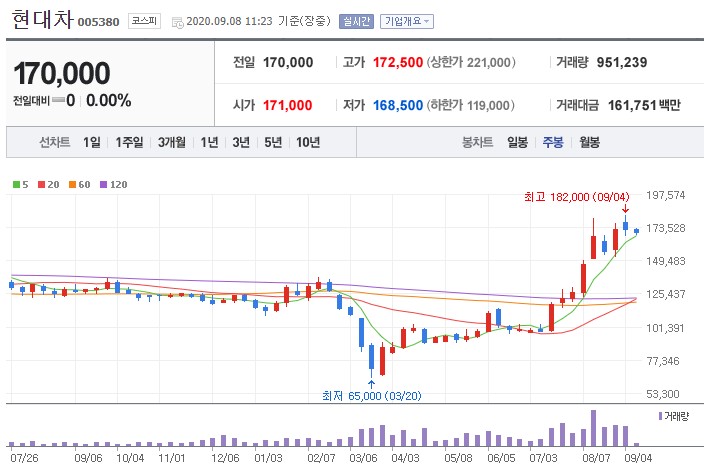Open the 기업개요 dropdown
Viewport: 704px width, 472px height.
click(x=407, y=21)
